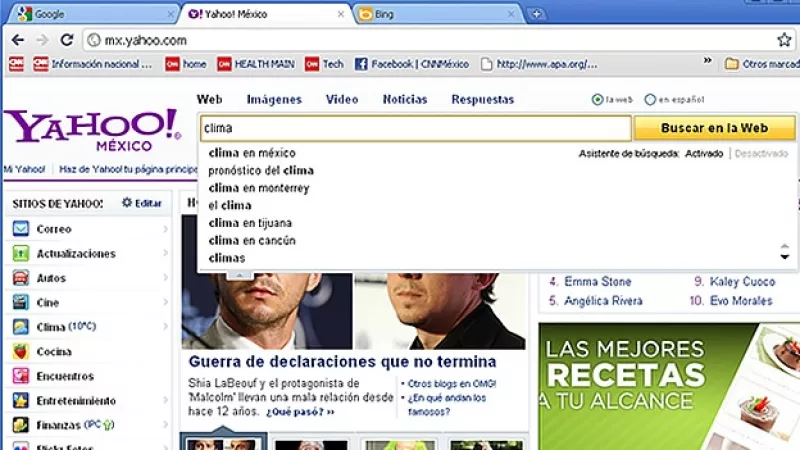The width and height of the screenshot is (800, 450).
Task: Open the Facebook | CNNMéxico bookmark
Action: (412, 64)
